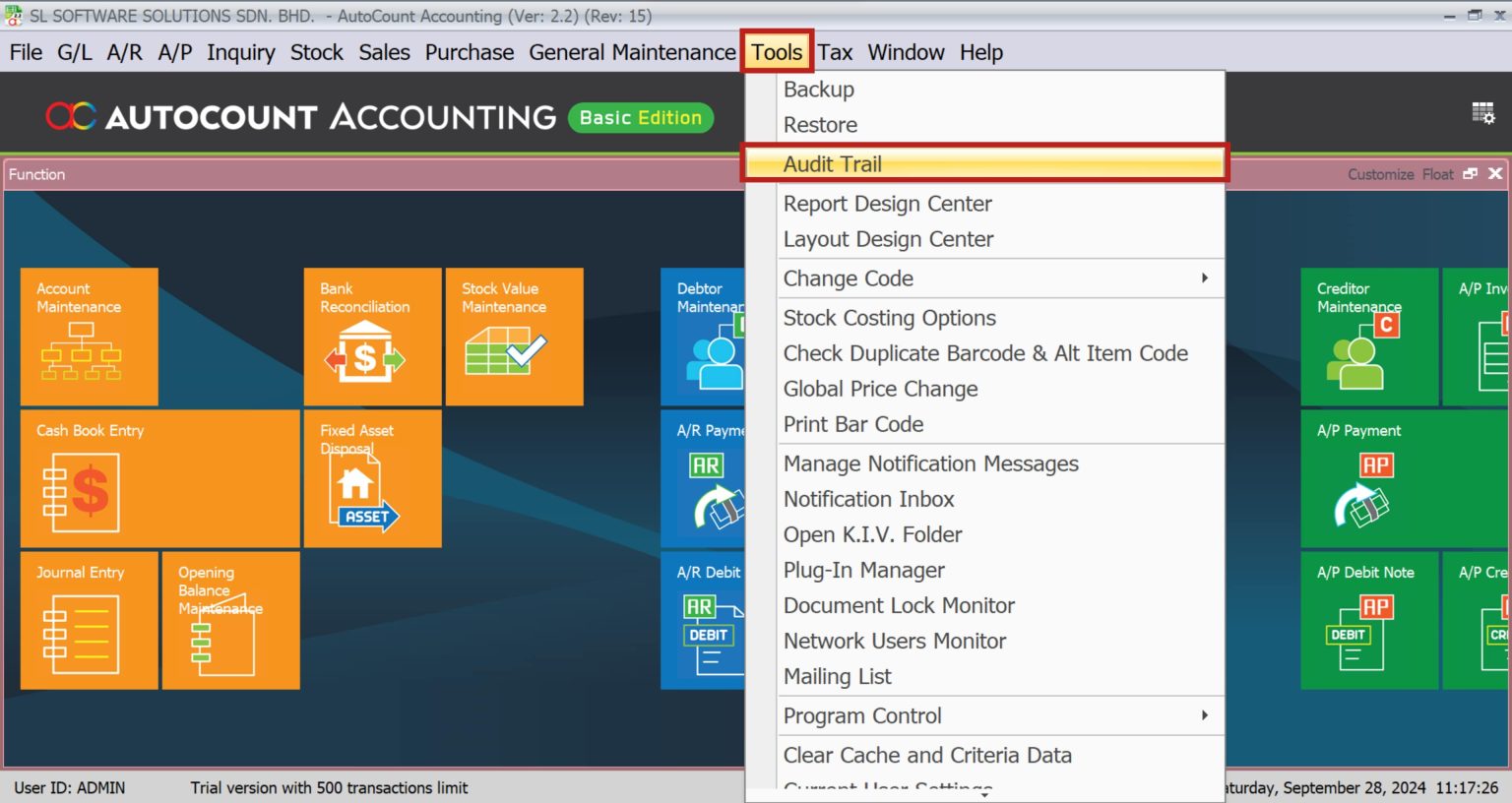Viewport: 1512px width, 803px height.
Task: Click the Customize link on the Function panel
Action: click(x=1380, y=174)
